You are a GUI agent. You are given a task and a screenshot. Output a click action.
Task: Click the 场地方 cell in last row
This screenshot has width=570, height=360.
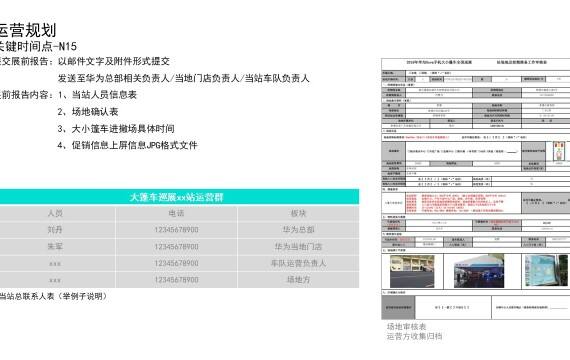pyautogui.click(x=298, y=280)
